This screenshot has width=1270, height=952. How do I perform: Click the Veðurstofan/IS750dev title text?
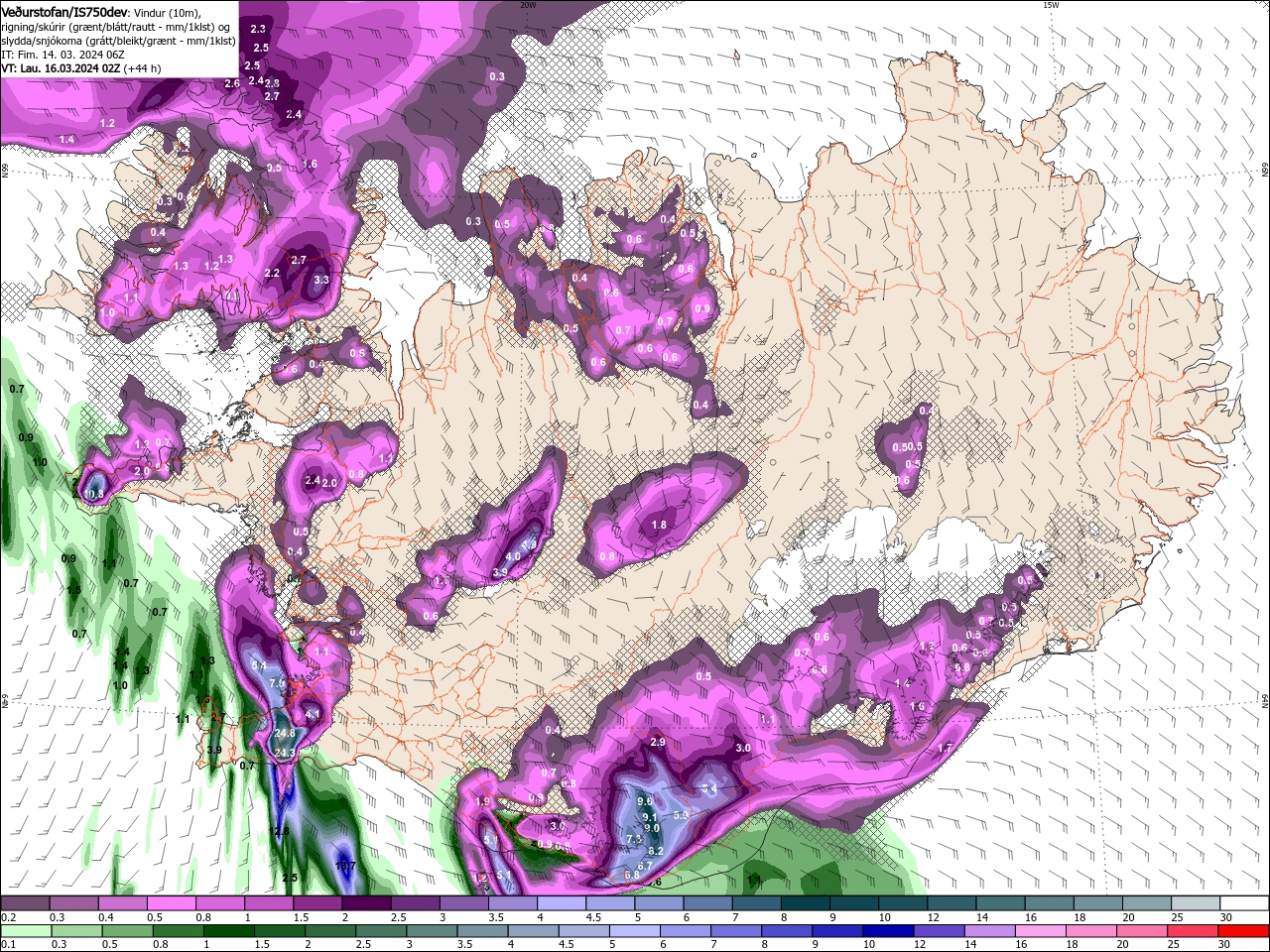pos(63,11)
